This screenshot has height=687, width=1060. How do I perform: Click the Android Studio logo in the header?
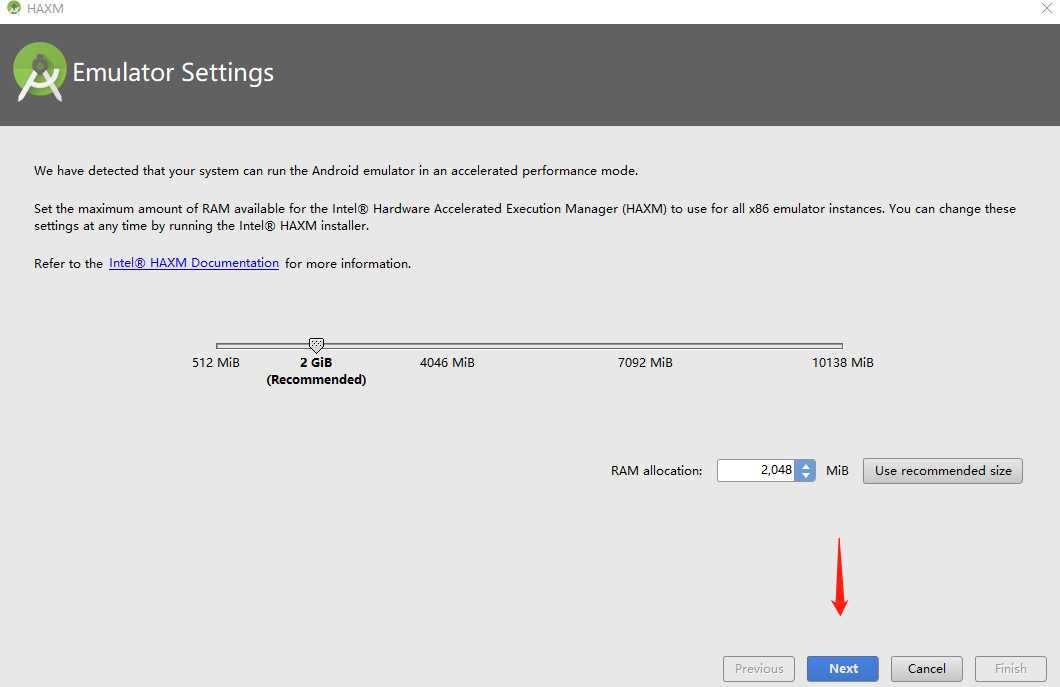point(40,72)
